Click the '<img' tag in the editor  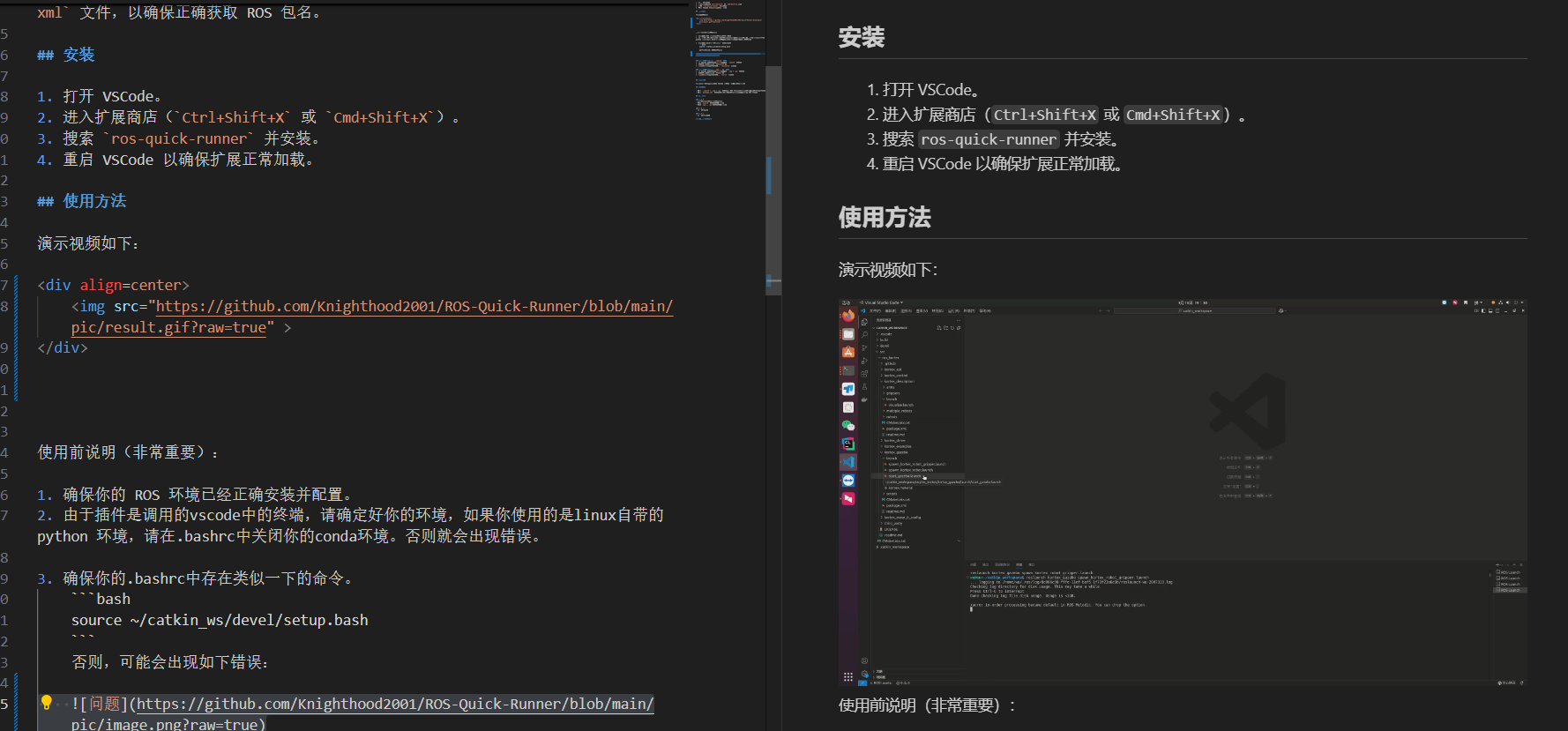click(88, 306)
